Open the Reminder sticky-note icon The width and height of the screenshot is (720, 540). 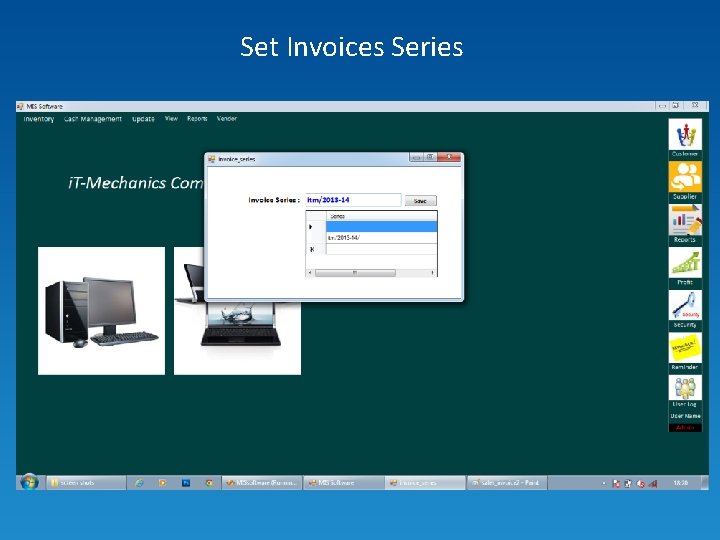(x=685, y=348)
